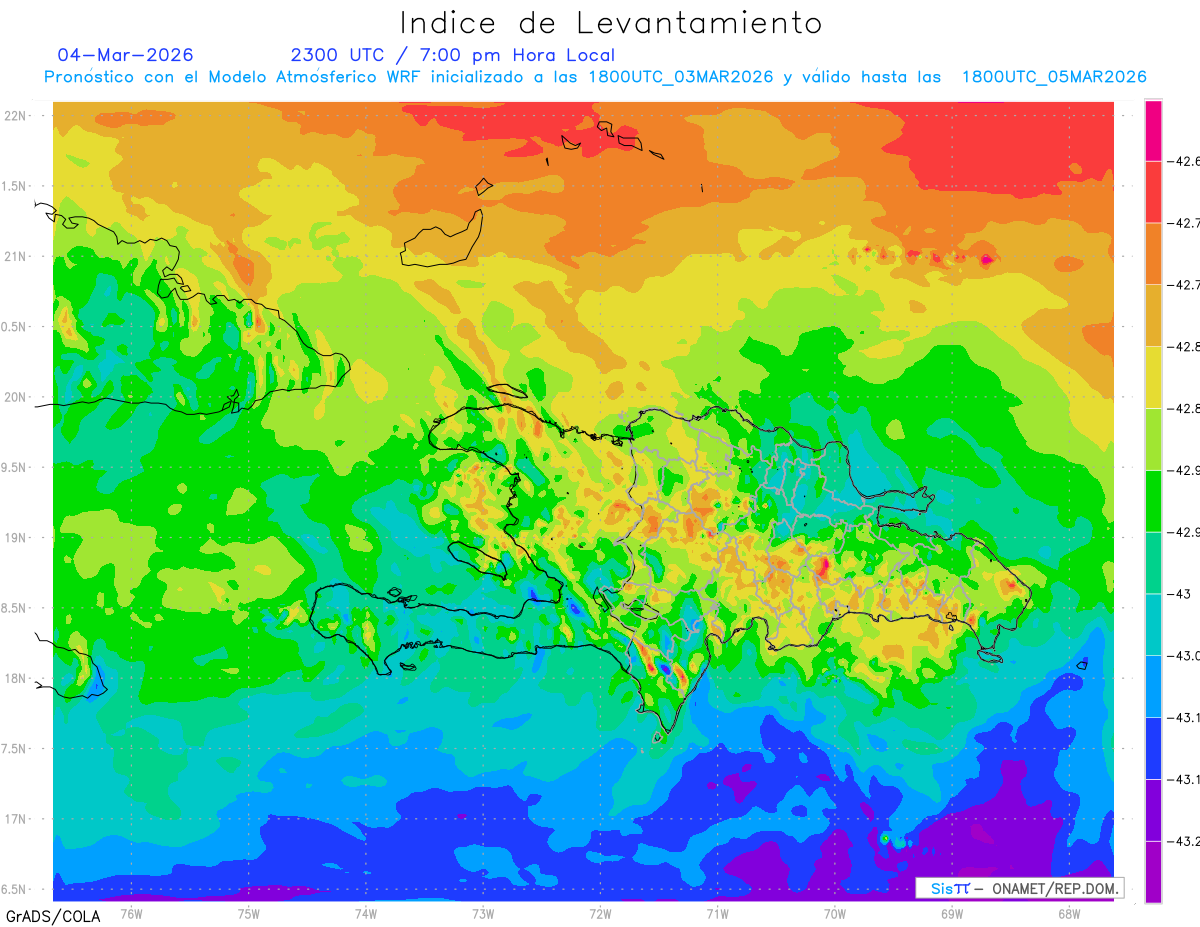Click the "-43.2" colorbar value

pos(1184,841)
